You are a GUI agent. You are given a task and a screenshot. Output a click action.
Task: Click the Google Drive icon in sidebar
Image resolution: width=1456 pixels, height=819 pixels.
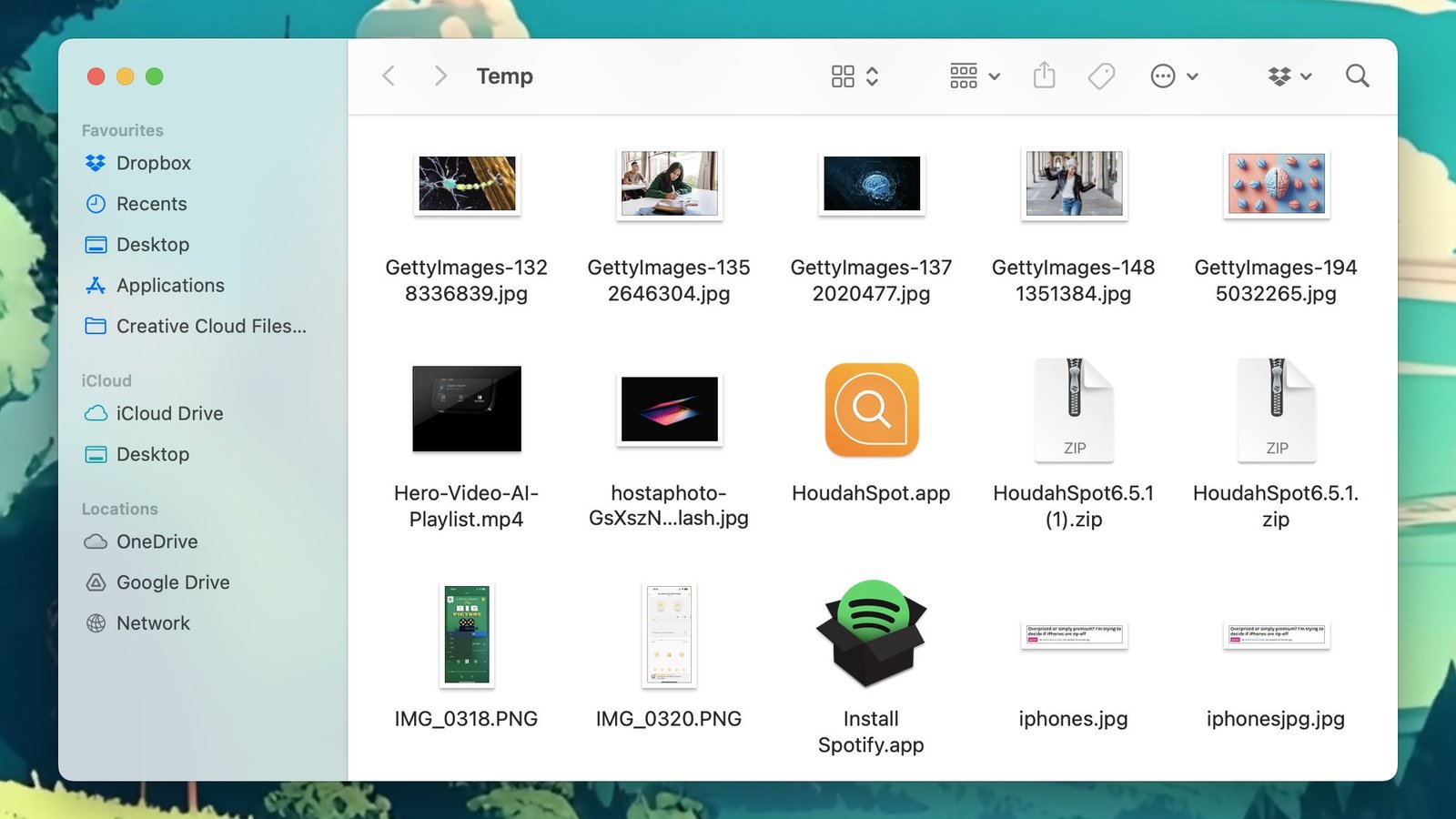96,582
